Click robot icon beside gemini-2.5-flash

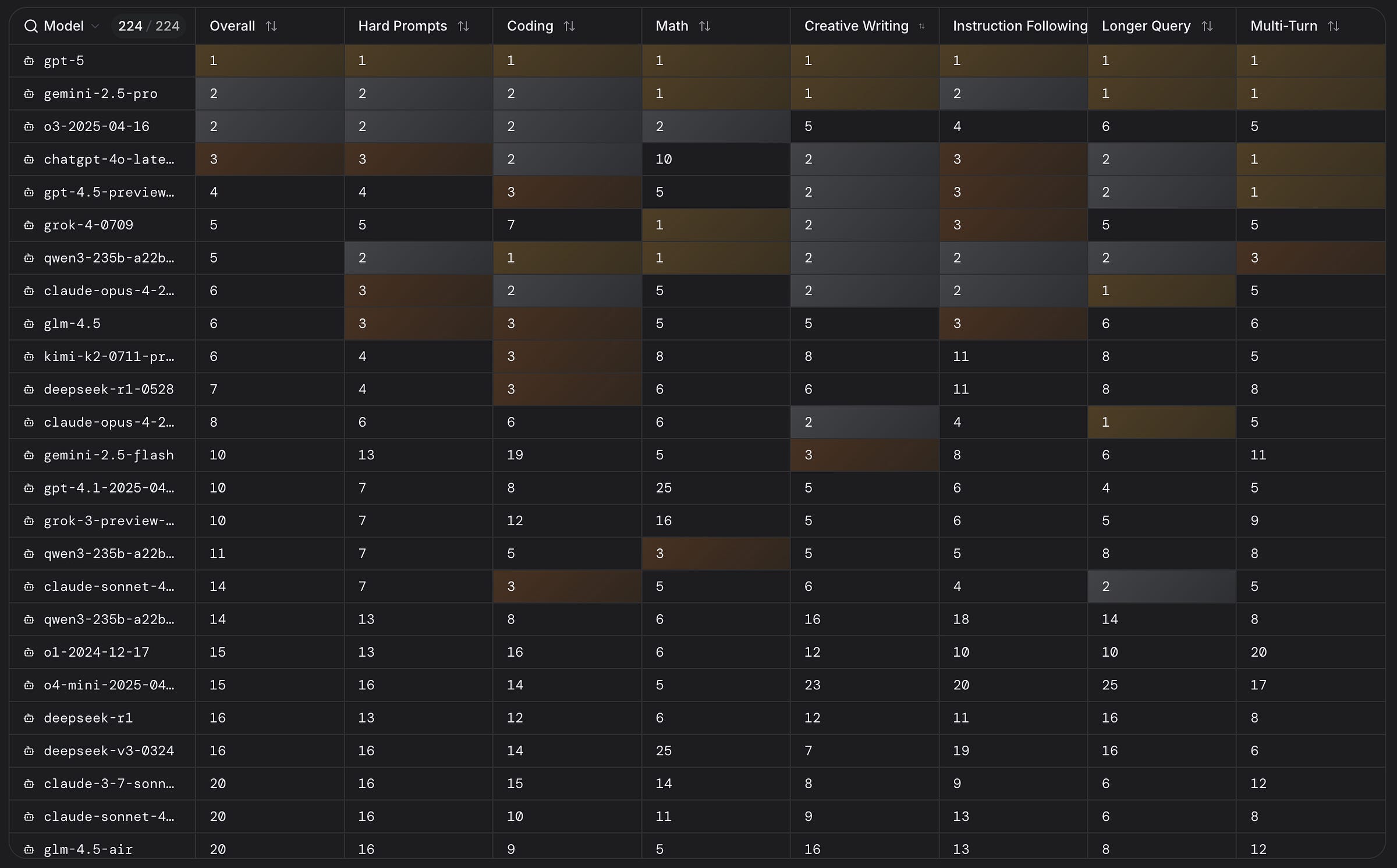29,455
